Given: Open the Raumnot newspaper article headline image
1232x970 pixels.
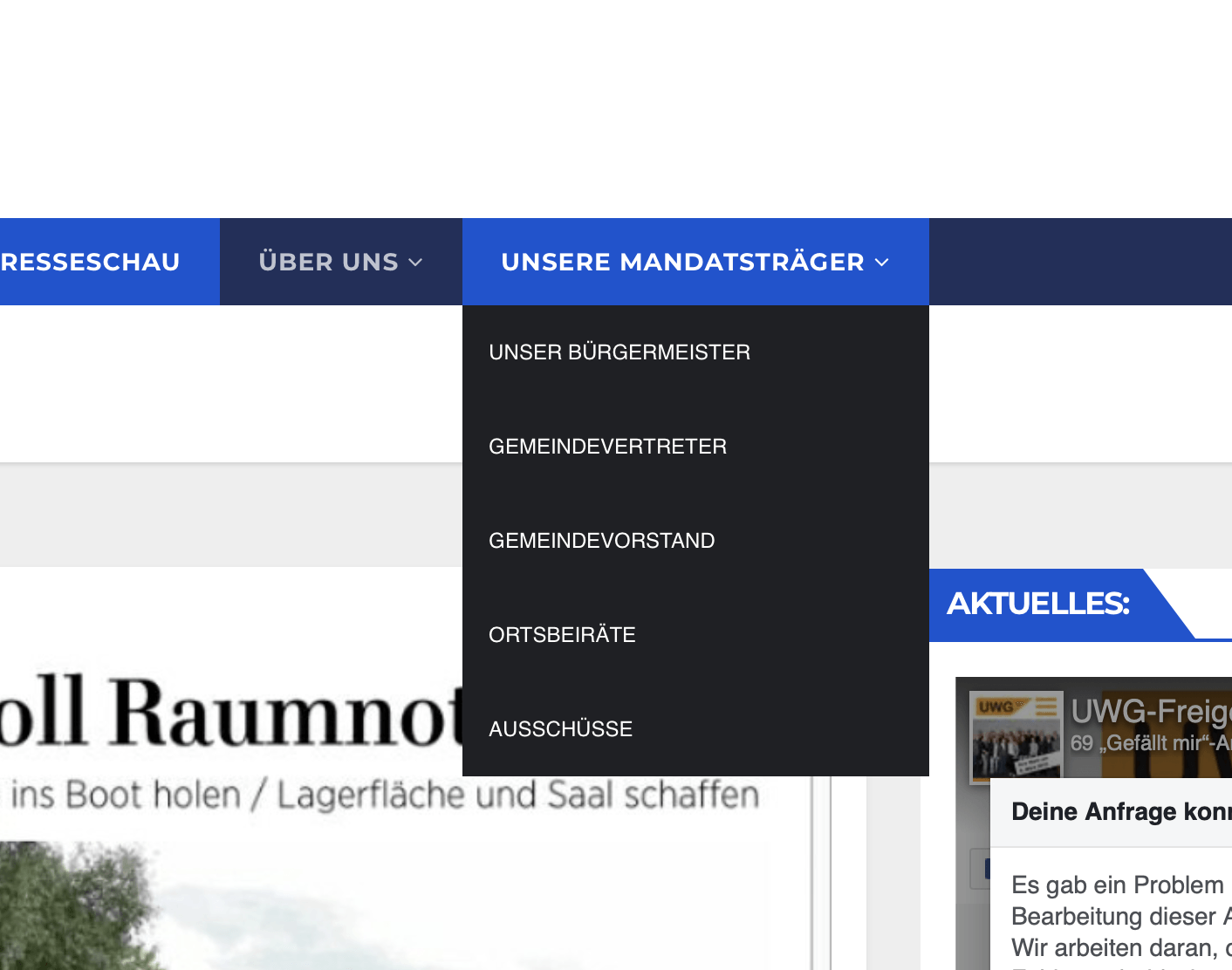Looking at the screenshot, I should 231,713.
